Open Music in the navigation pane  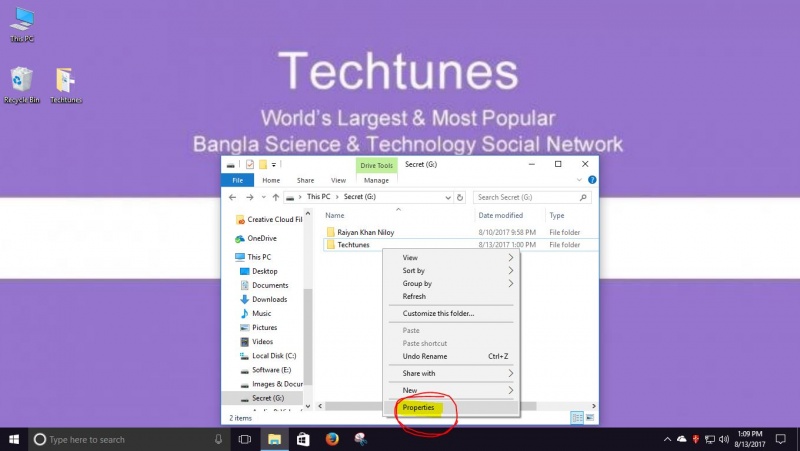click(256, 313)
